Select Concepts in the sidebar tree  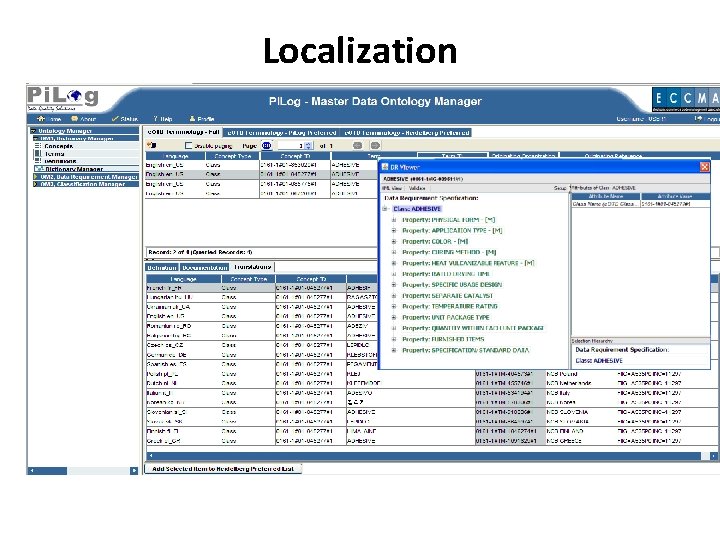[x=59, y=146]
